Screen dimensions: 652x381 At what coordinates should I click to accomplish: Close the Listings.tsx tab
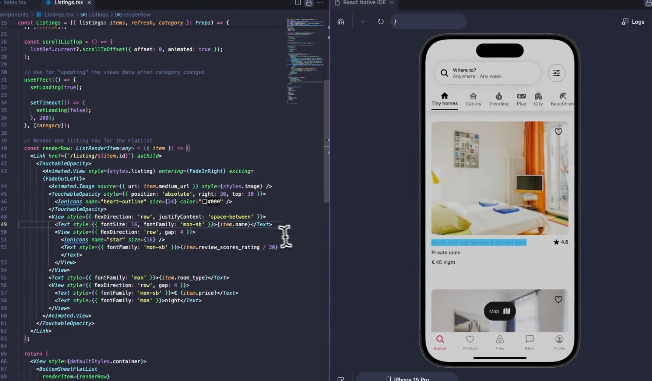pos(89,2)
